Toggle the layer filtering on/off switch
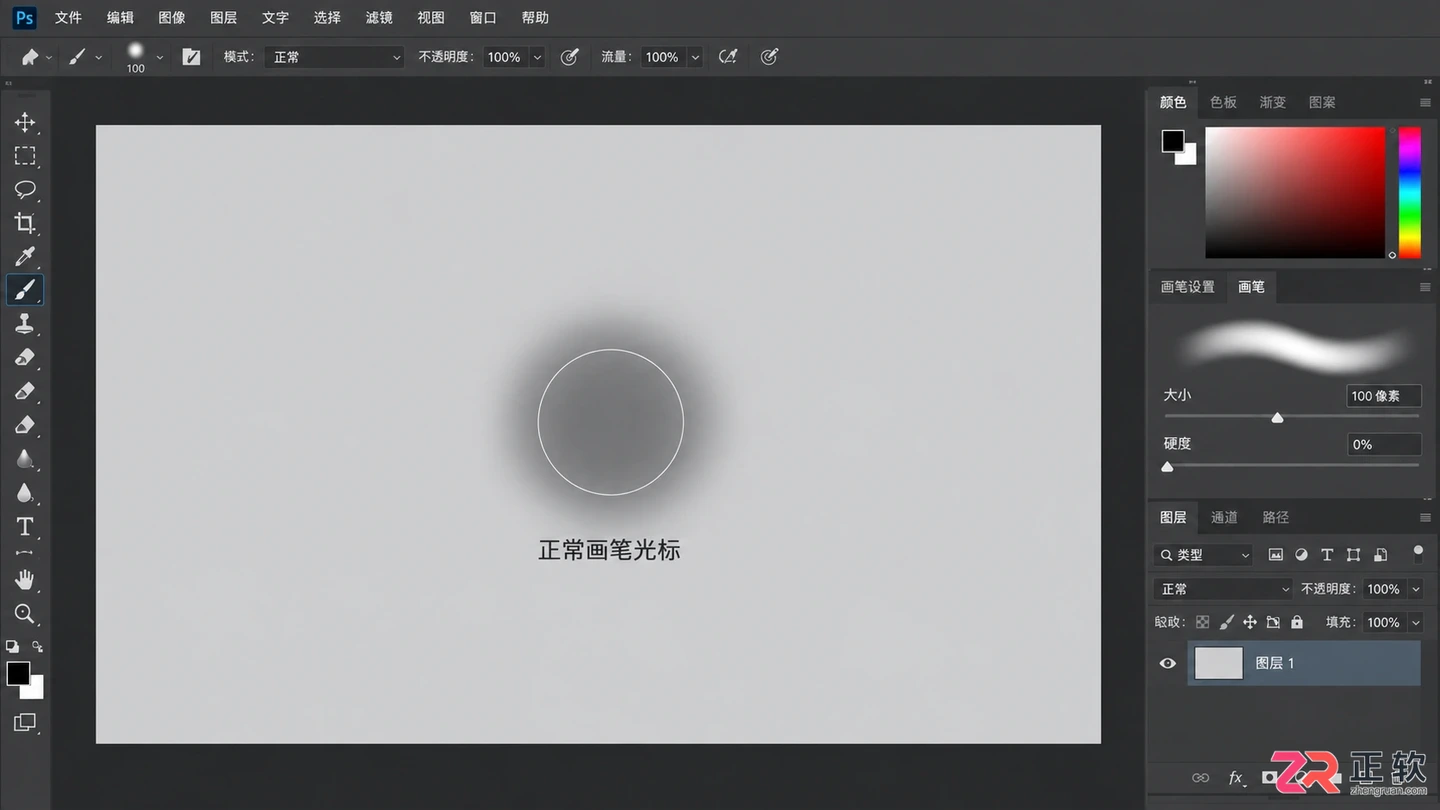The width and height of the screenshot is (1440, 810). point(1418,553)
